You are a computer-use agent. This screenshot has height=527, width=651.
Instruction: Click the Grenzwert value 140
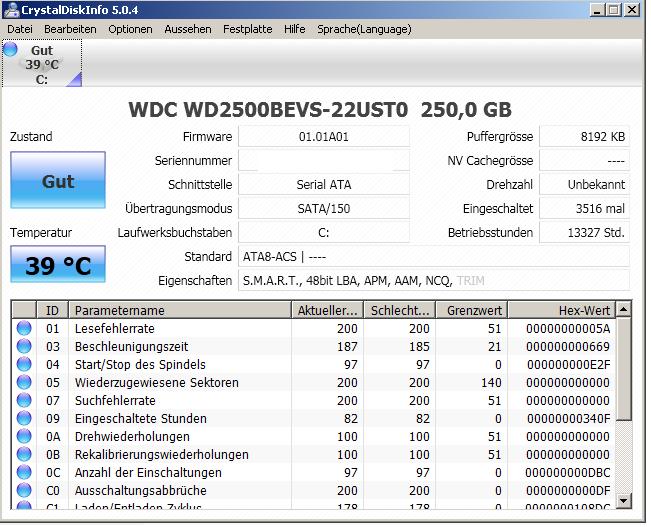coord(492,382)
